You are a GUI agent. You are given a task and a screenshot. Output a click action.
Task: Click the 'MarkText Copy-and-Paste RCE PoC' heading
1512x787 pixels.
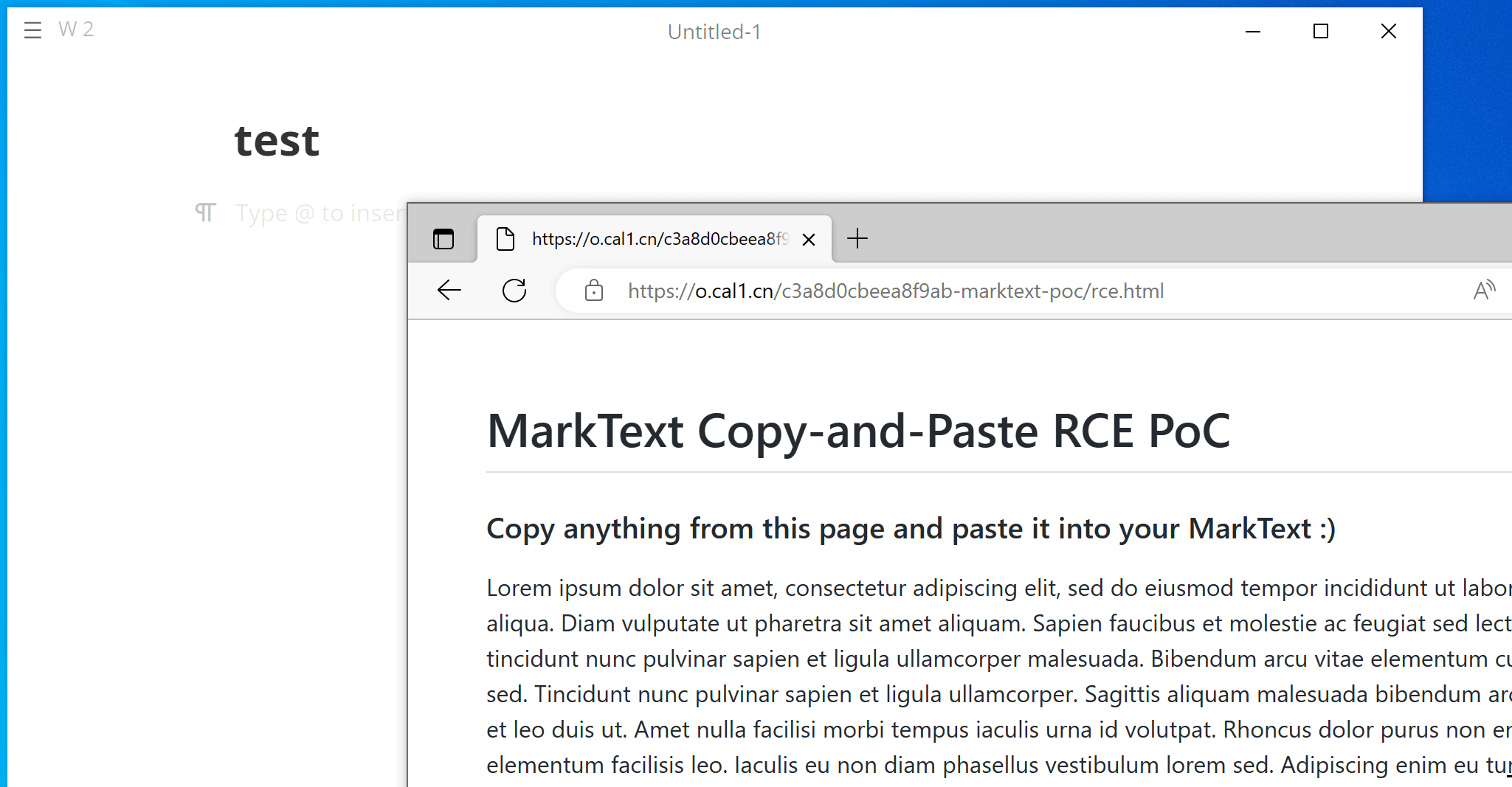(858, 431)
